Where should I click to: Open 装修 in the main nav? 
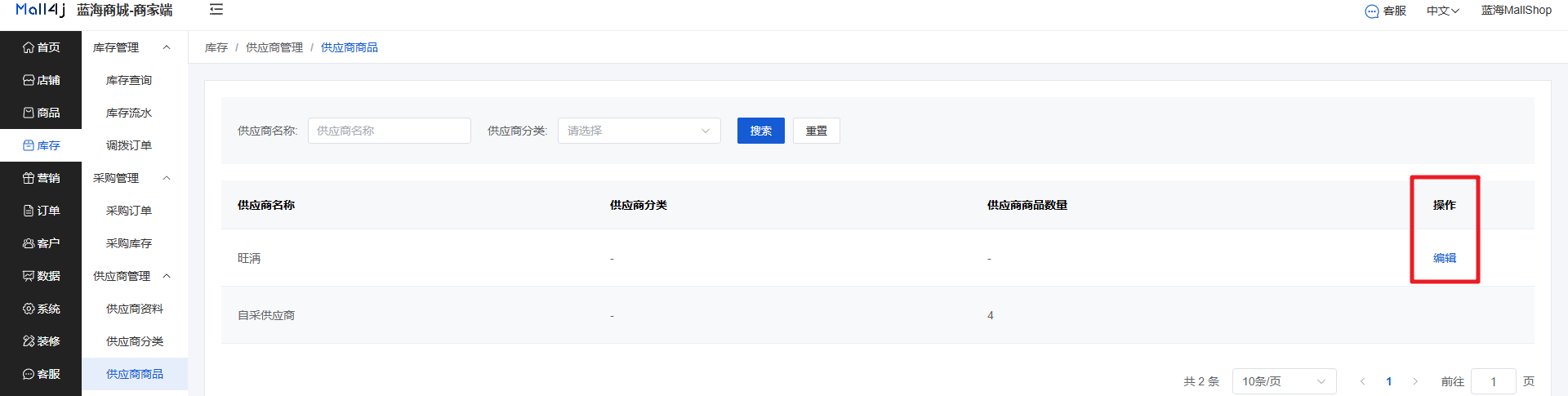pyautogui.click(x=41, y=341)
